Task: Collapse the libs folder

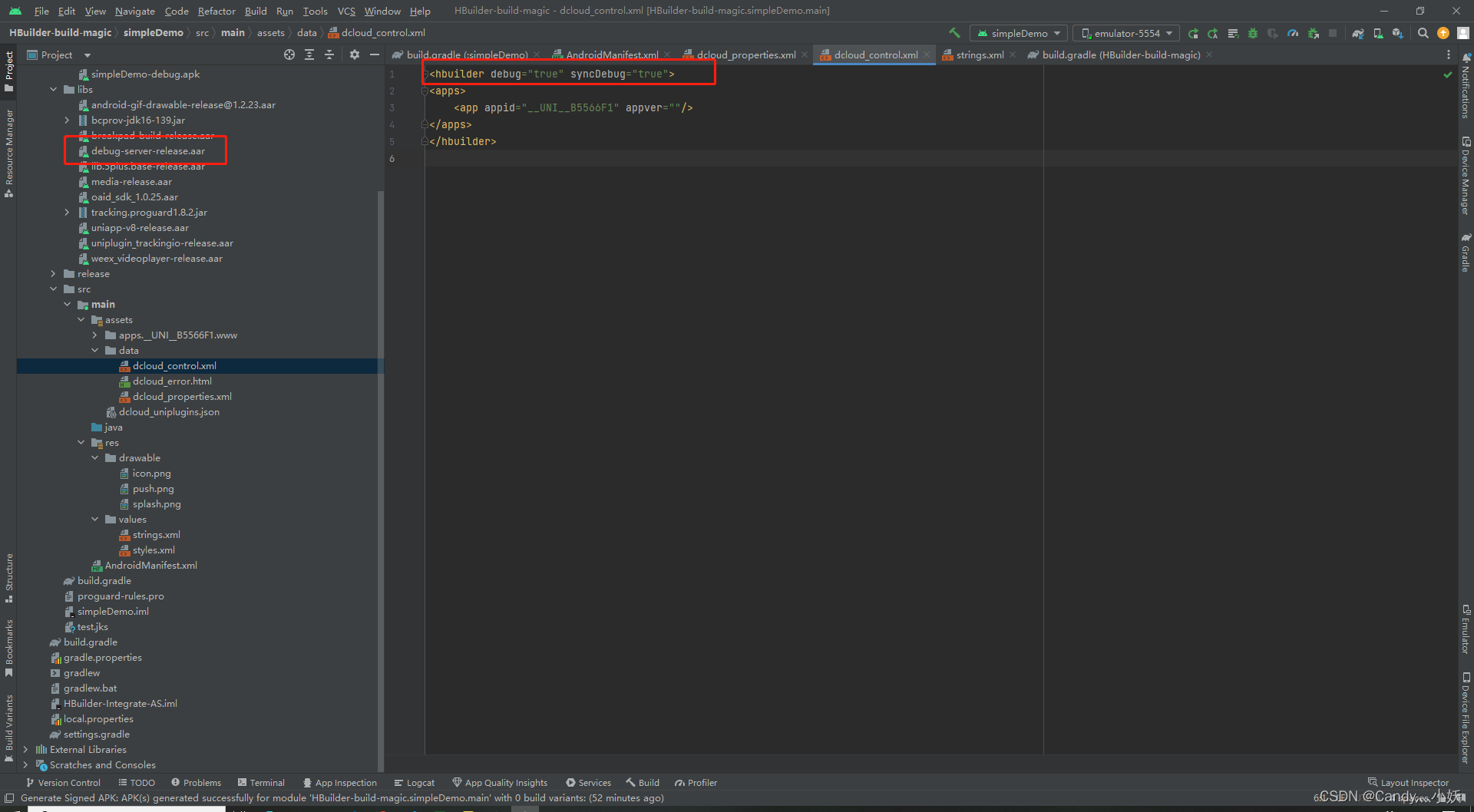Action: [54, 90]
